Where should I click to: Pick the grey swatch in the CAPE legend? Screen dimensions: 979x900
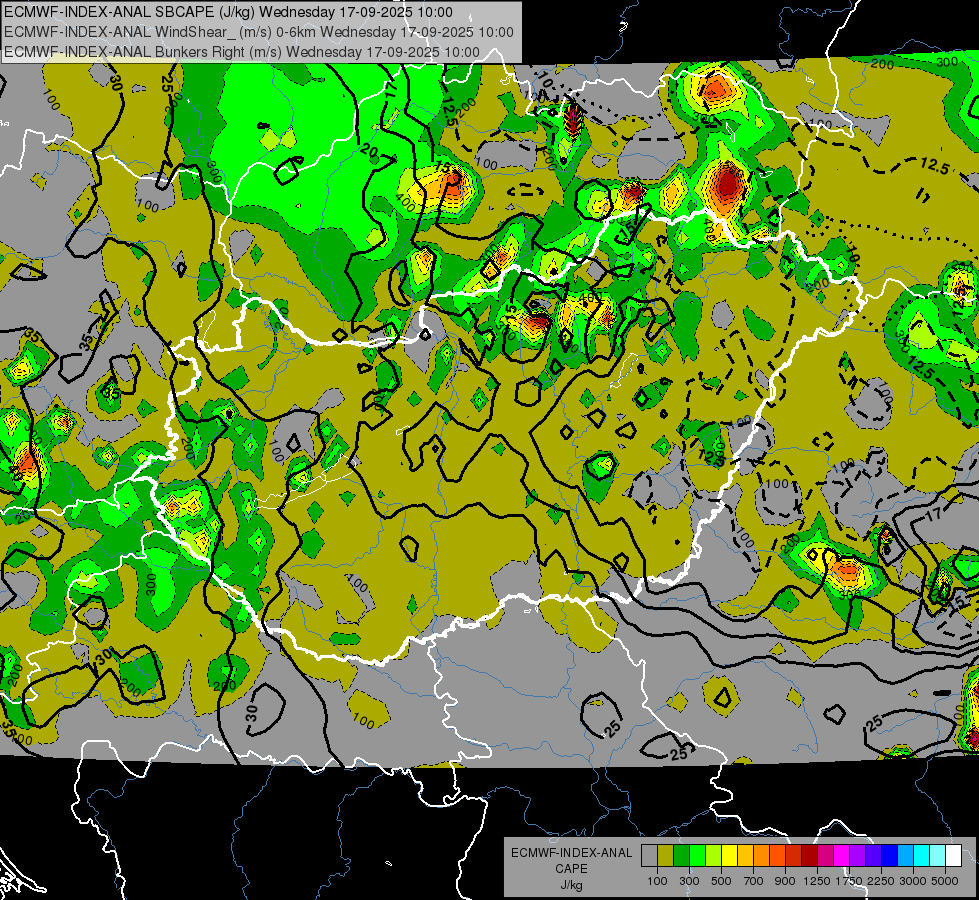pyautogui.click(x=649, y=855)
